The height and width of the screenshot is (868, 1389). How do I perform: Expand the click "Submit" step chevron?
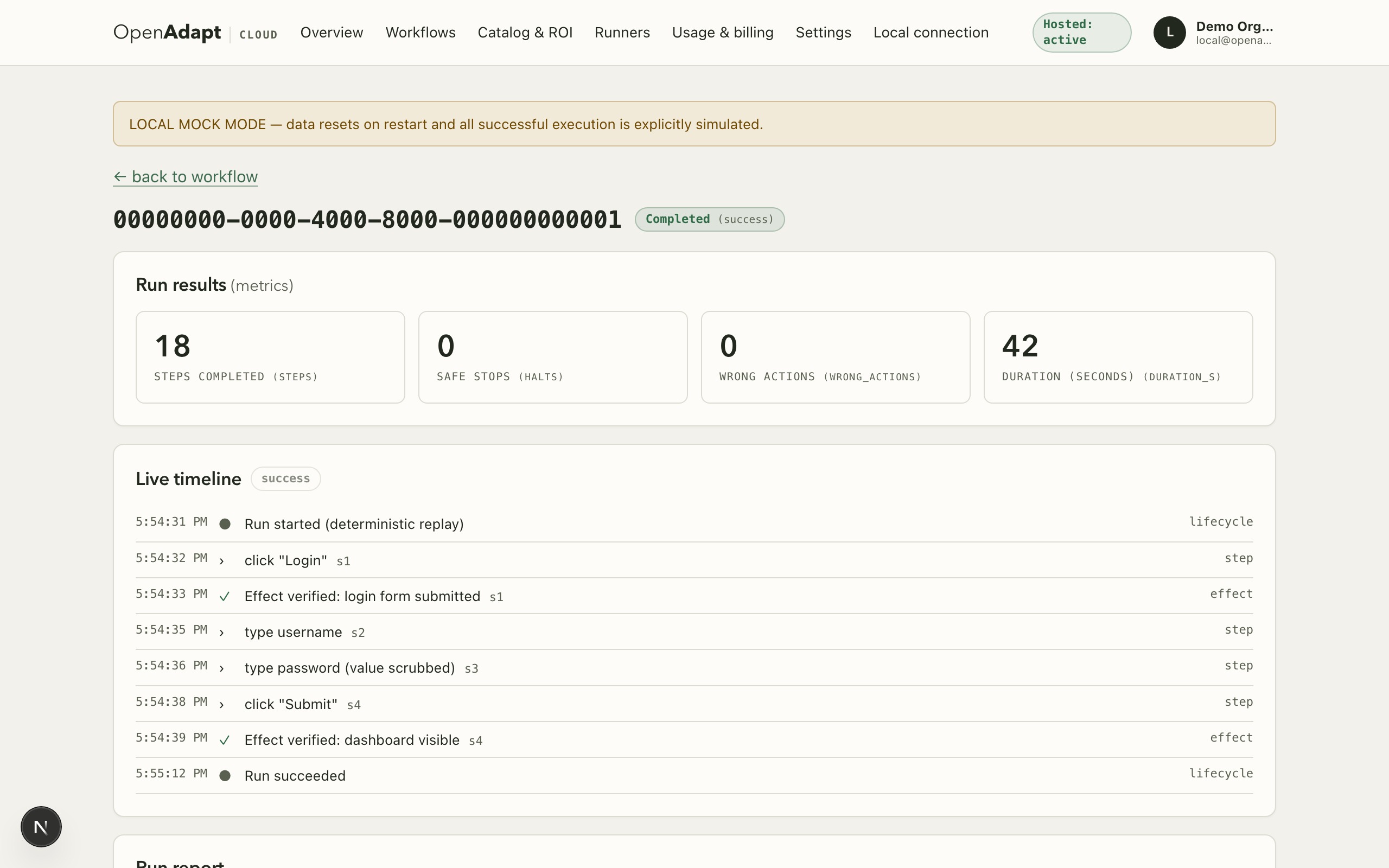point(221,704)
